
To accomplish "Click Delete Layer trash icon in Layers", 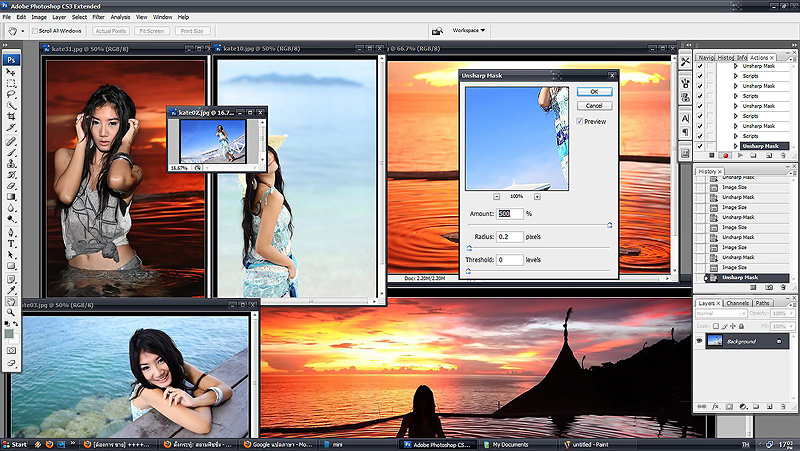I will 783,407.
